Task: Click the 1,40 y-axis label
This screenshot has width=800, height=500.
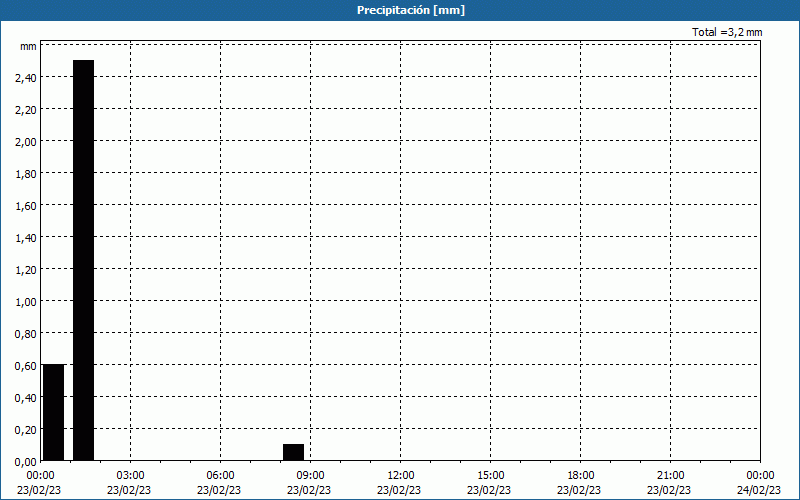Action: tap(26, 238)
